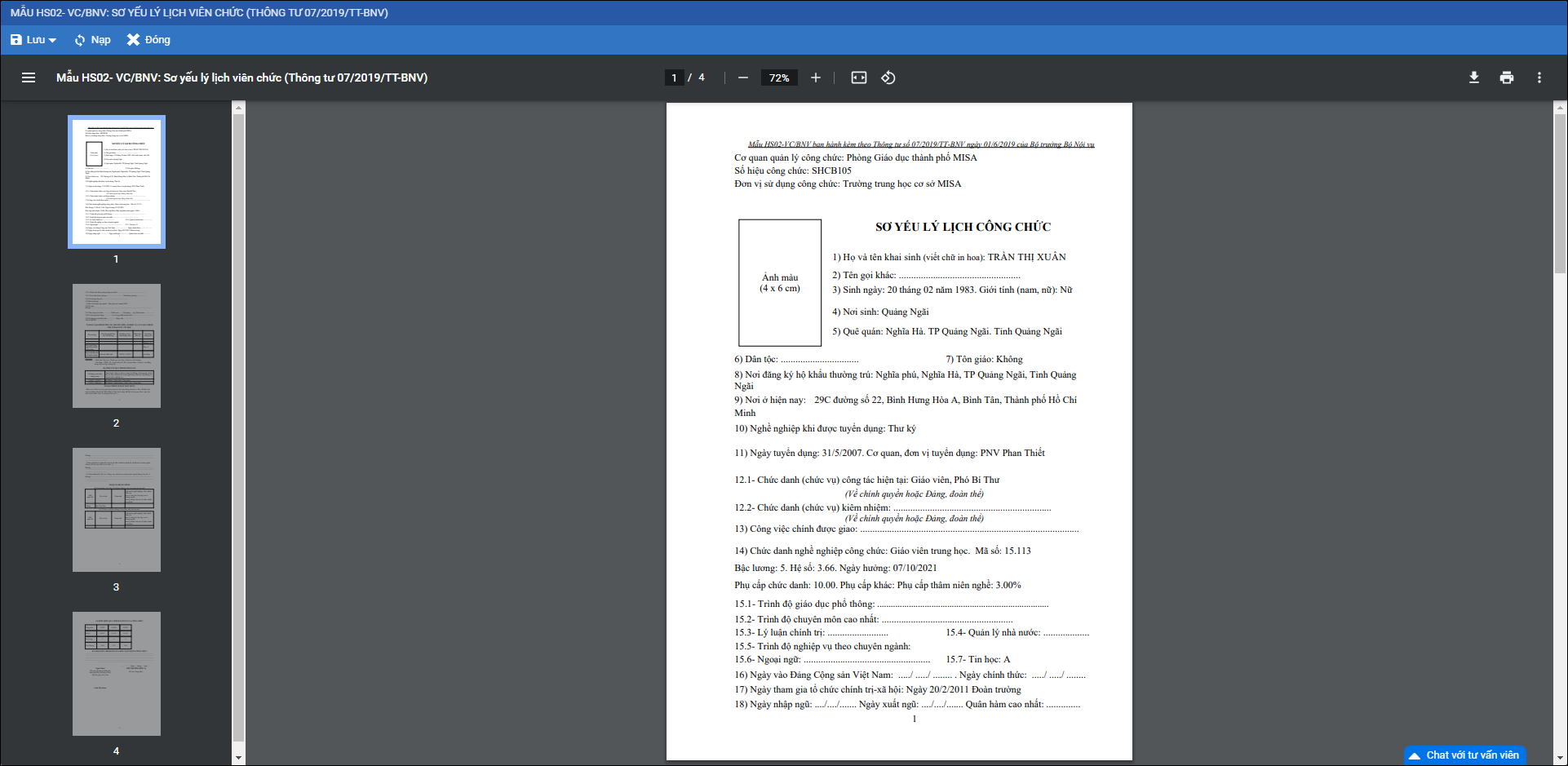This screenshot has height=766, width=1568.
Task: Rotate the document counterclockwise
Action: (888, 77)
